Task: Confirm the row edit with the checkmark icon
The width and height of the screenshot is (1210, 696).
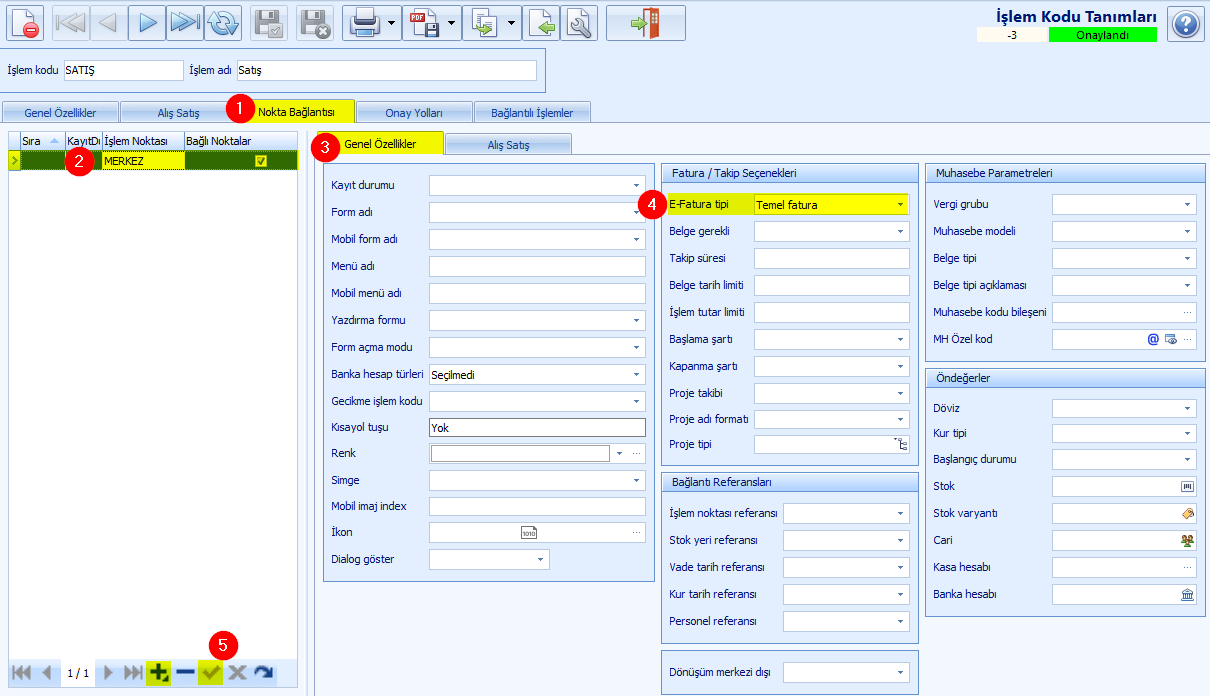Action: point(210,673)
